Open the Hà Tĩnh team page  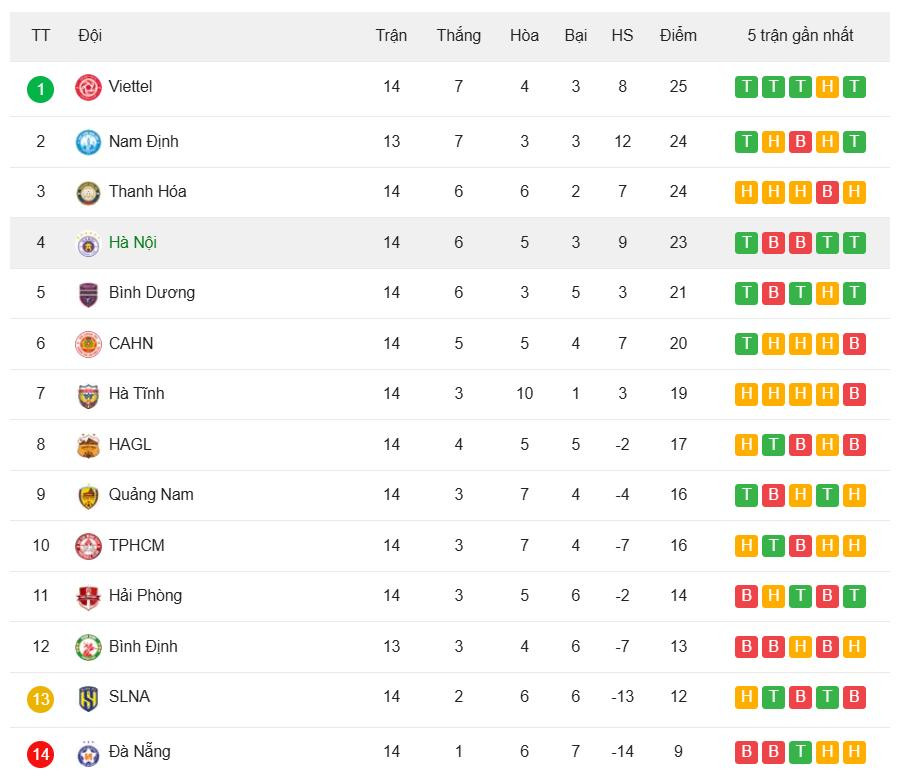click(136, 394)
